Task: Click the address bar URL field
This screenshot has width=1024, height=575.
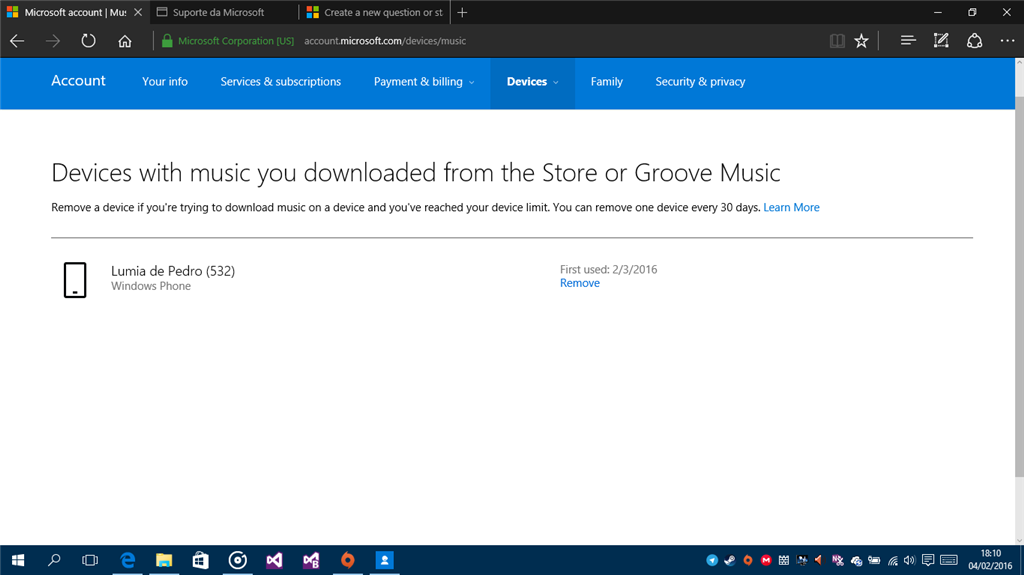Action: point(385,41)
